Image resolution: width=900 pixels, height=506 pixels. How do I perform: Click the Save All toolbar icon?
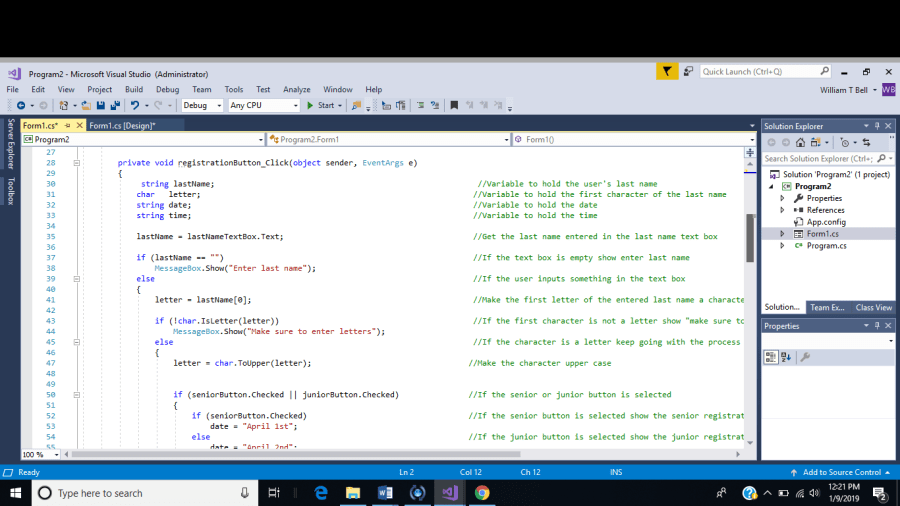pos(115,106)
